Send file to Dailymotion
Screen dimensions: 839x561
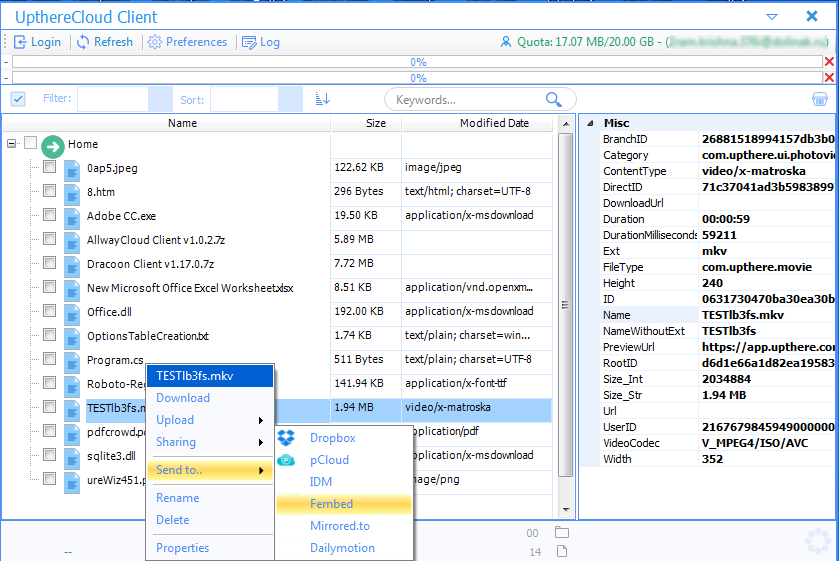point(344,548)
